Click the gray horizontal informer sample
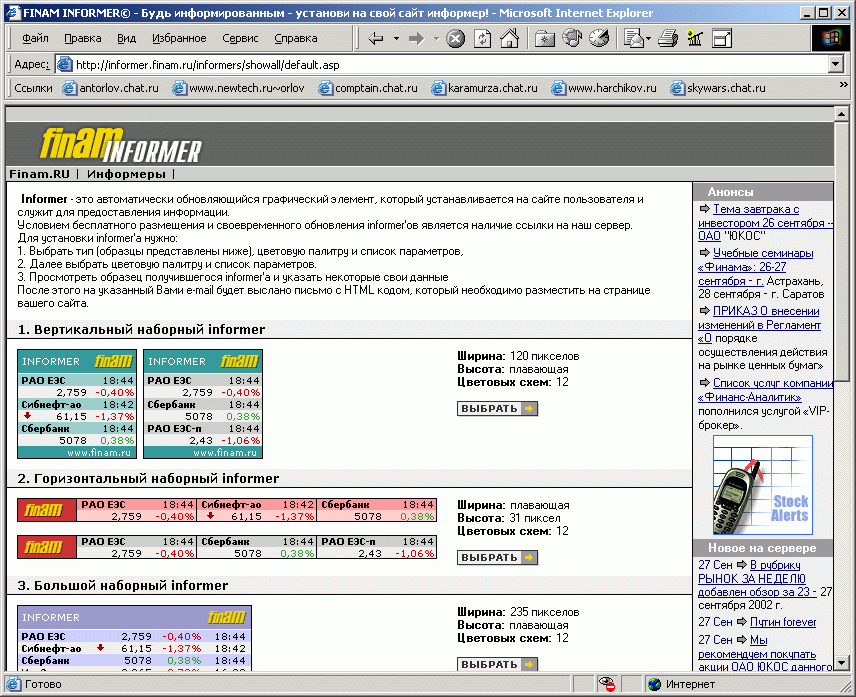The height and width of the screenshot is (697, 856). point(227,547)
